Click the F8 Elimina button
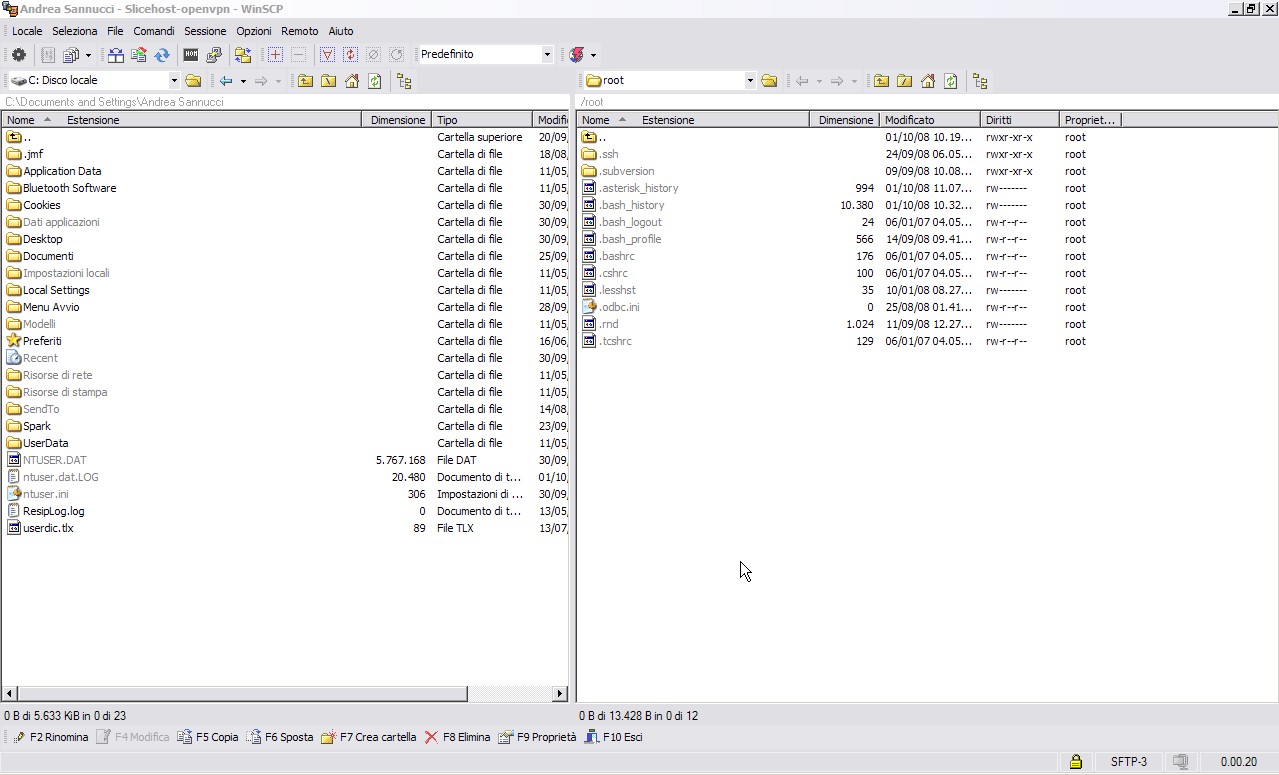This screenshot has width=1279, height=775. (457, 737)
